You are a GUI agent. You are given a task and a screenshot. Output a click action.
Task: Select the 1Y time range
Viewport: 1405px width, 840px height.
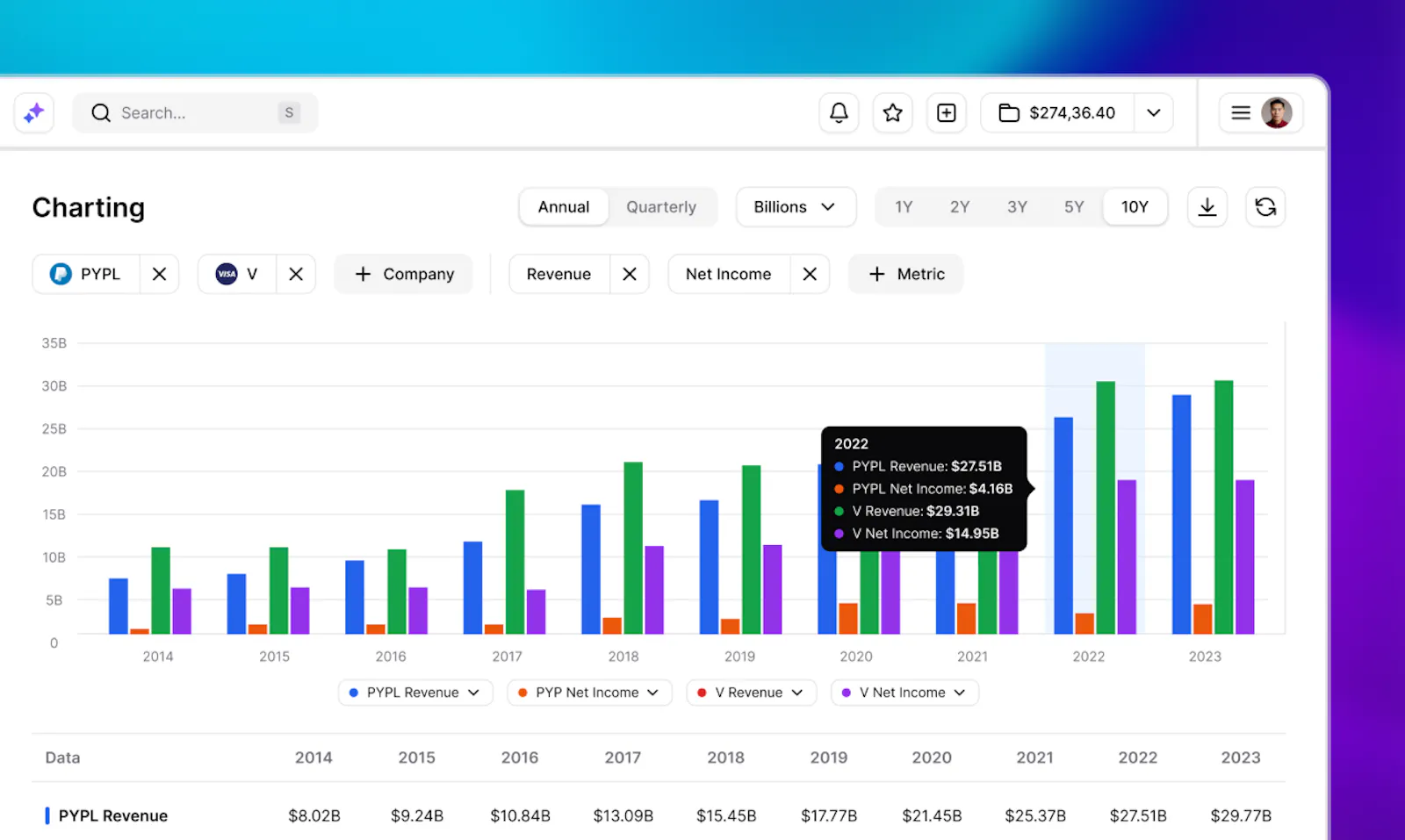pos(904,207)
